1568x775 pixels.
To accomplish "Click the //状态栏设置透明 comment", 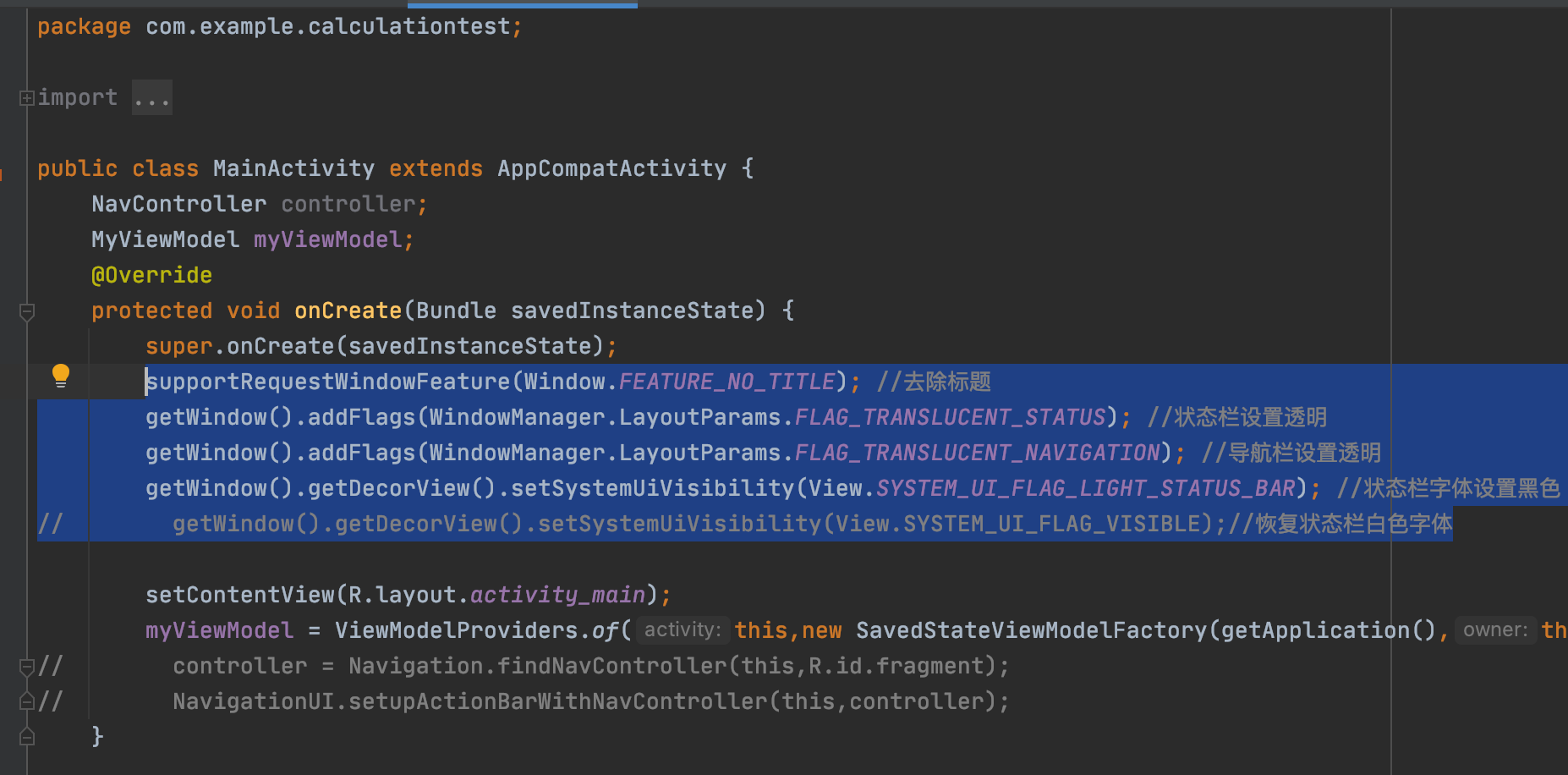I will tap(1237, 417).
